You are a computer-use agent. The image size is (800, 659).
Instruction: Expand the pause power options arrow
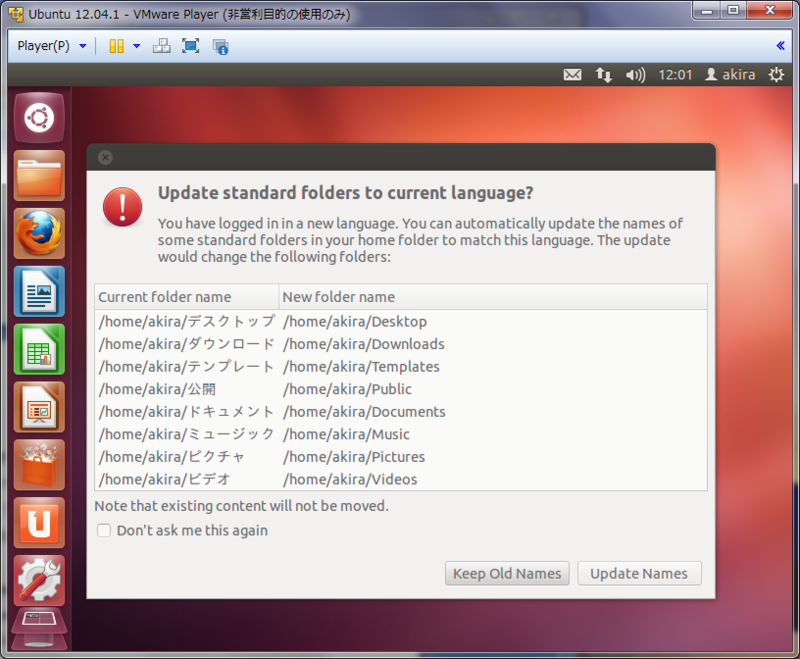[137, 46]
